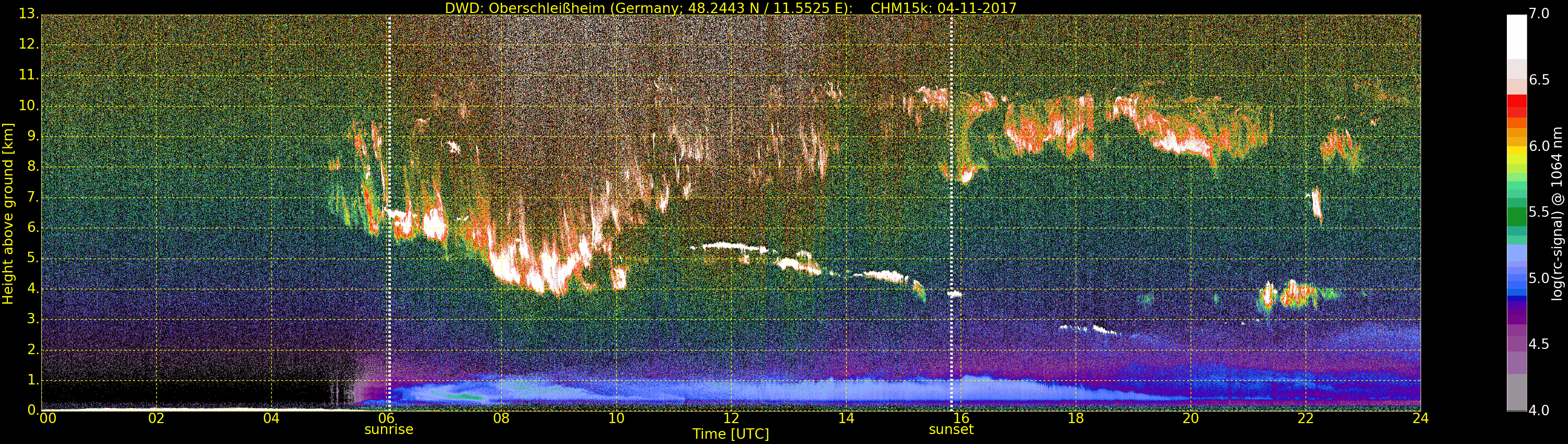Click the x-axis tick label '14'
The image size is (1568, 444).
point(846,418)
